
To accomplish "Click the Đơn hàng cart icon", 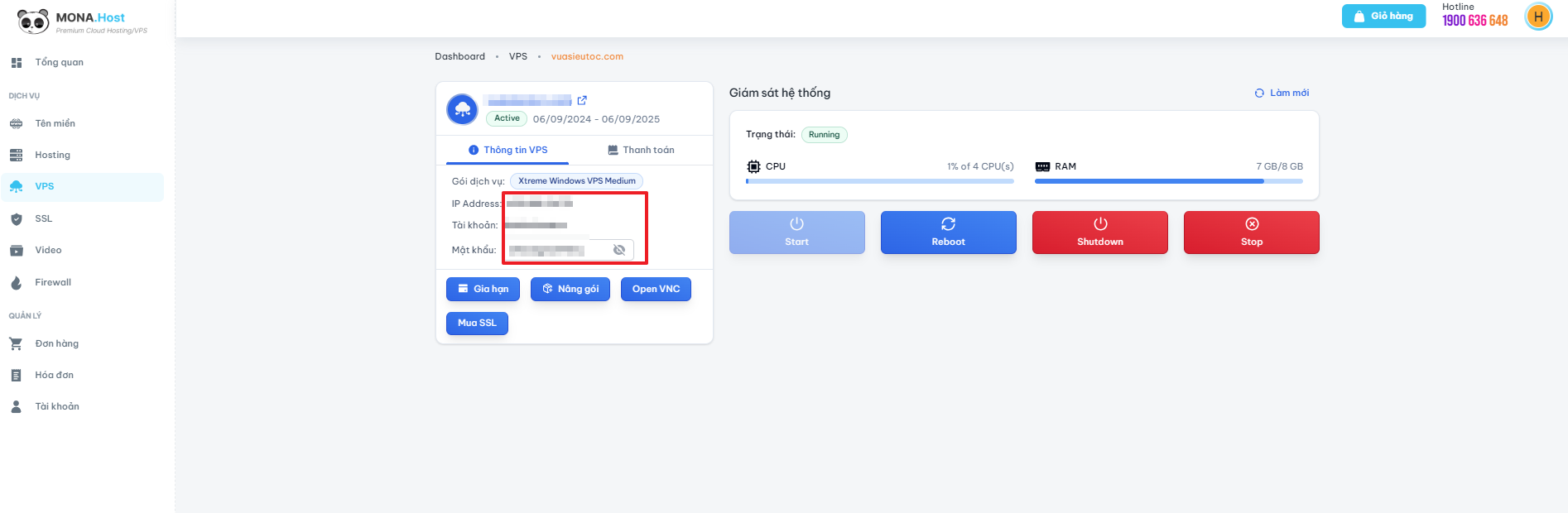I will click(x=16, y=344).
